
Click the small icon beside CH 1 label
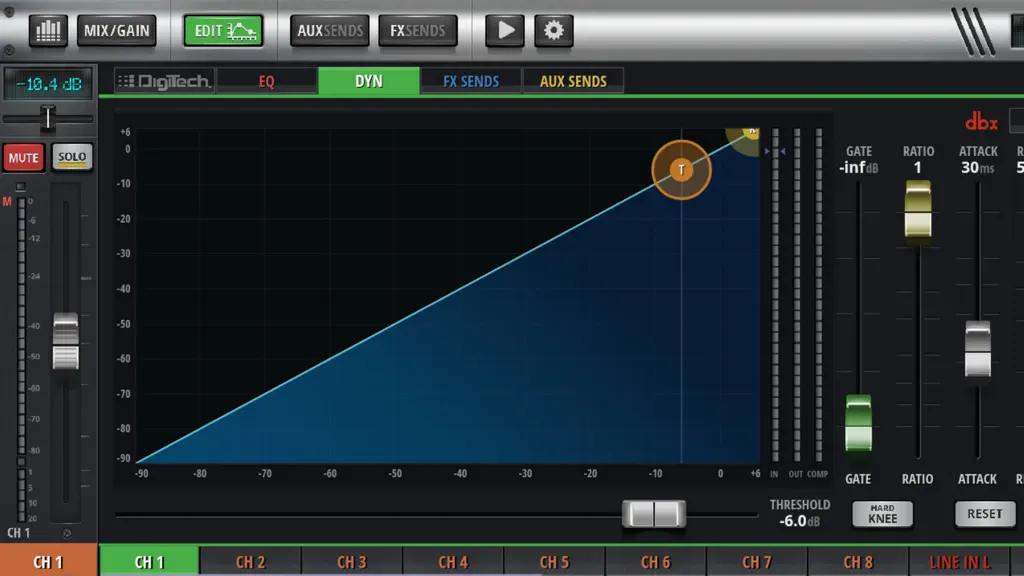point(67,533)
